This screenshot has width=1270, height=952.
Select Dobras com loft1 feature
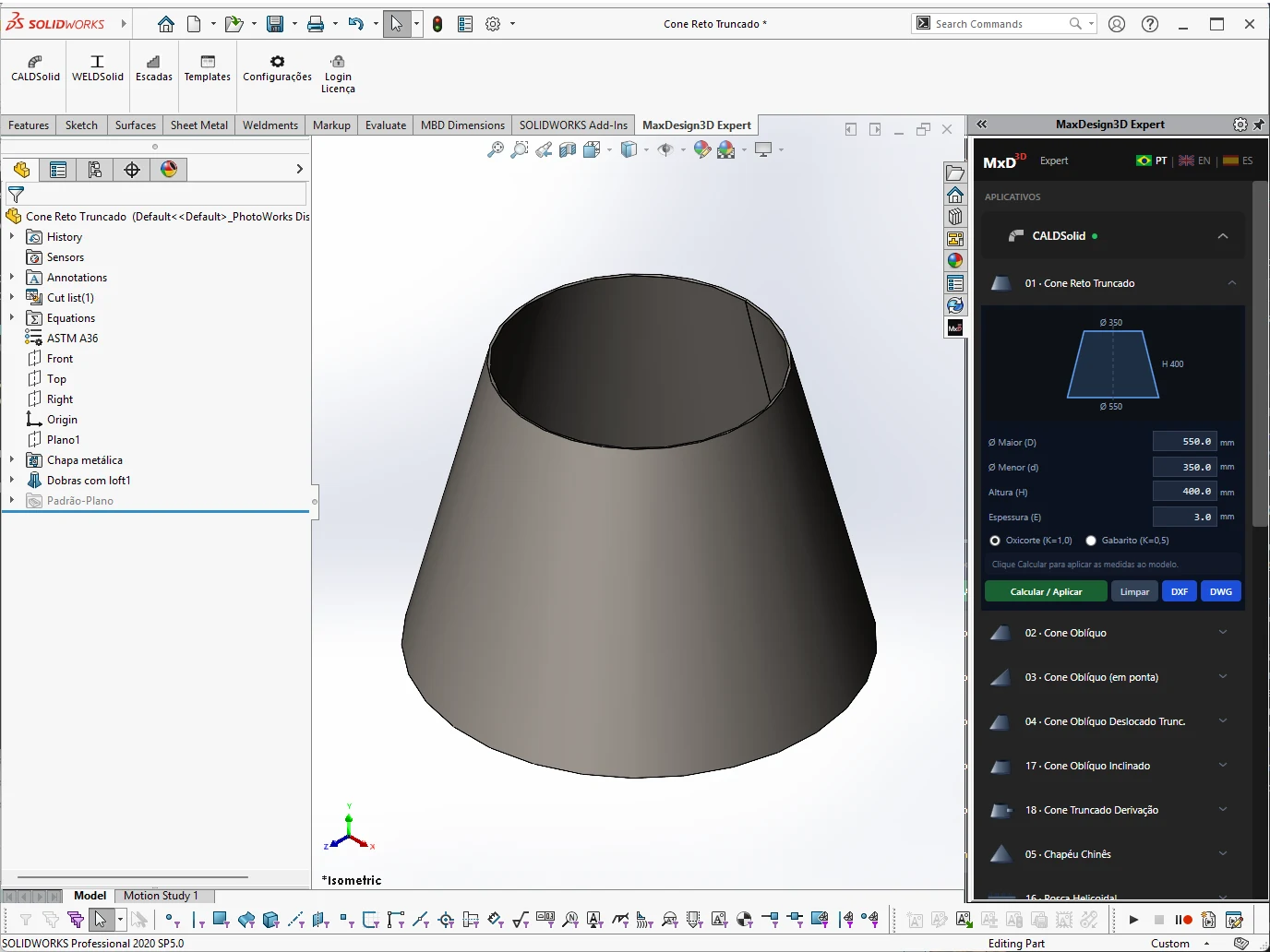89,481
